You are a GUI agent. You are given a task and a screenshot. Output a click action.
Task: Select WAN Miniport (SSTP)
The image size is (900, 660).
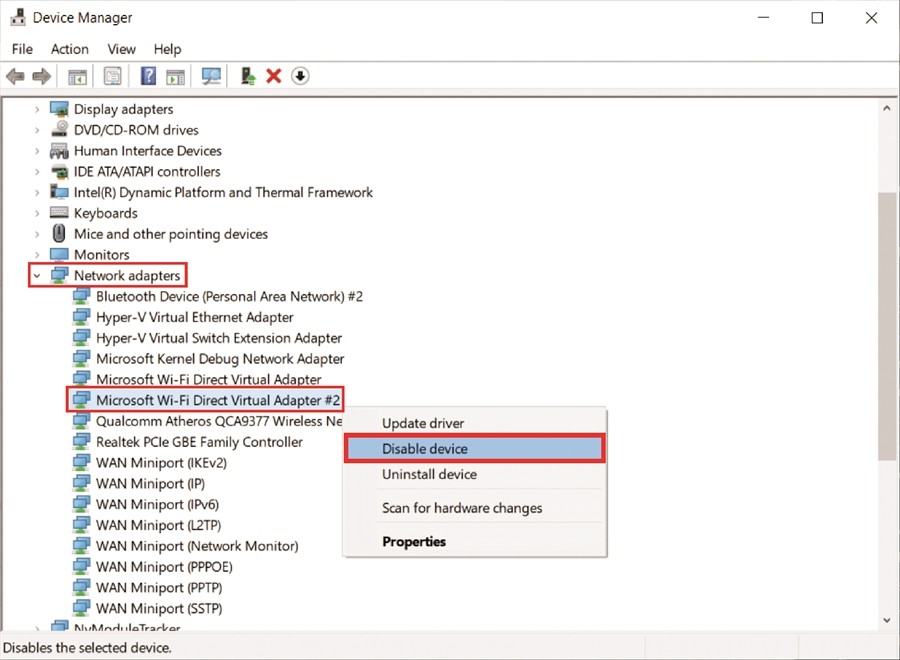(159, 608)
